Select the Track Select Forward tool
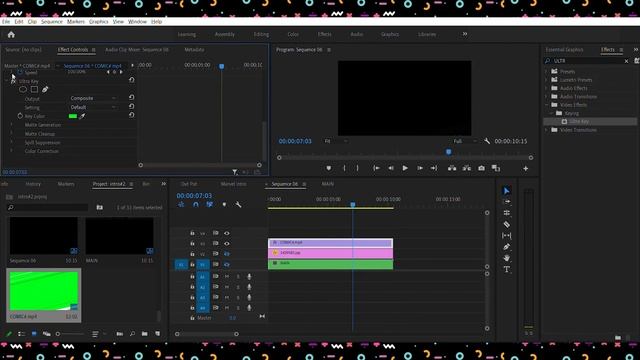640x360 pixels. 507,202
